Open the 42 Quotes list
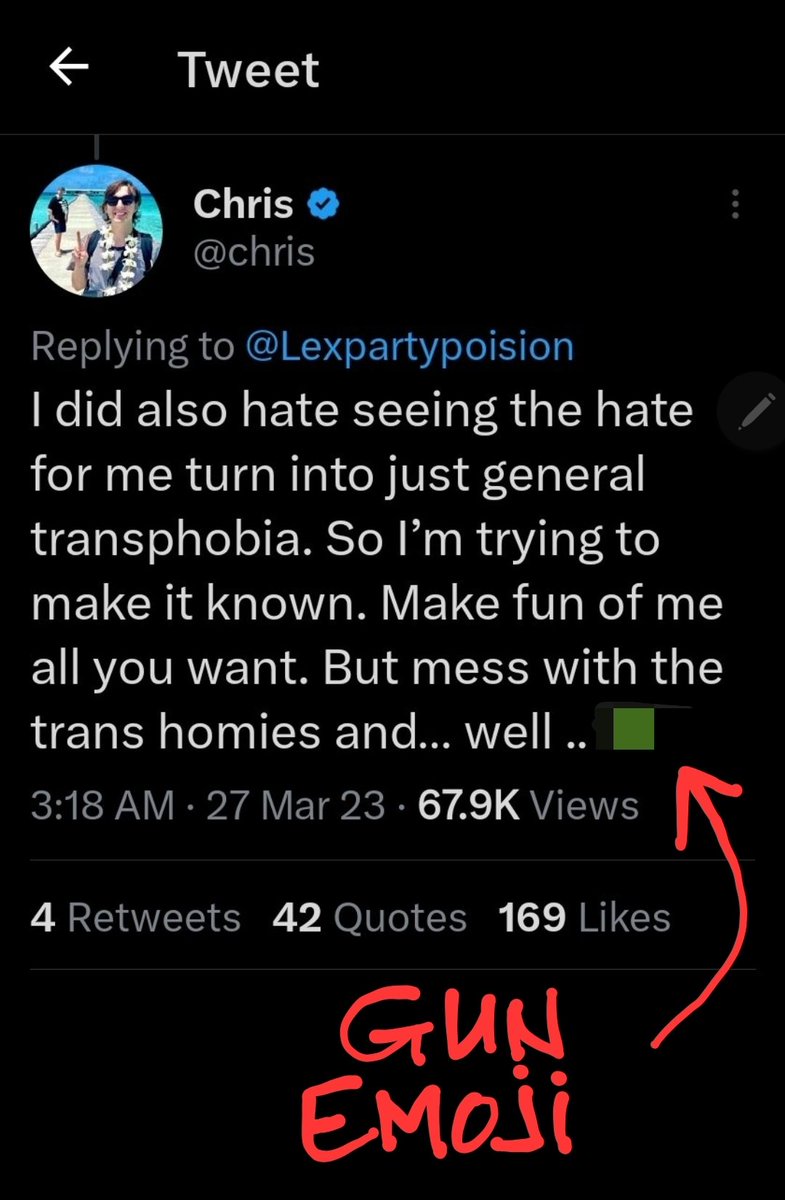This screenshot has height=1200, width=785. point(369,917)
